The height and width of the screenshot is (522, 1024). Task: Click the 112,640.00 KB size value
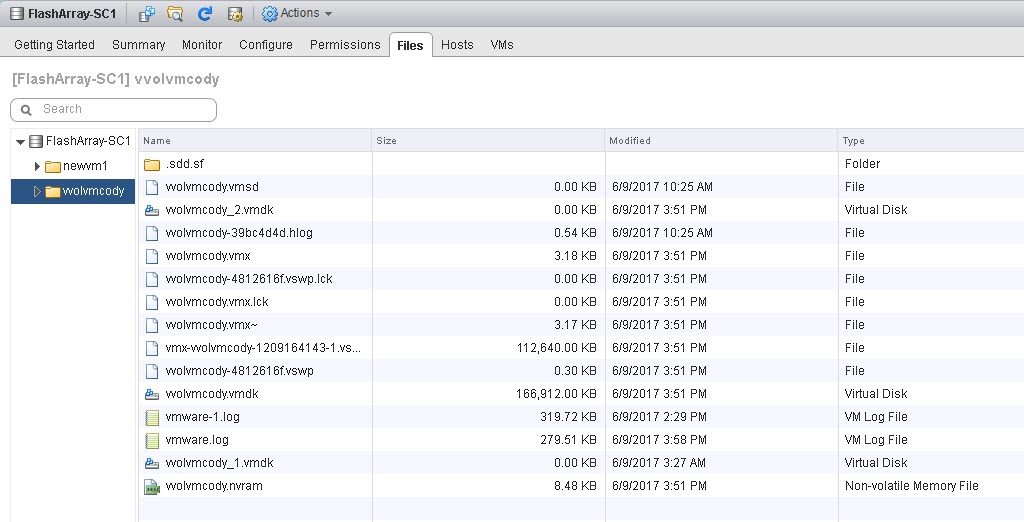(556, 348)
